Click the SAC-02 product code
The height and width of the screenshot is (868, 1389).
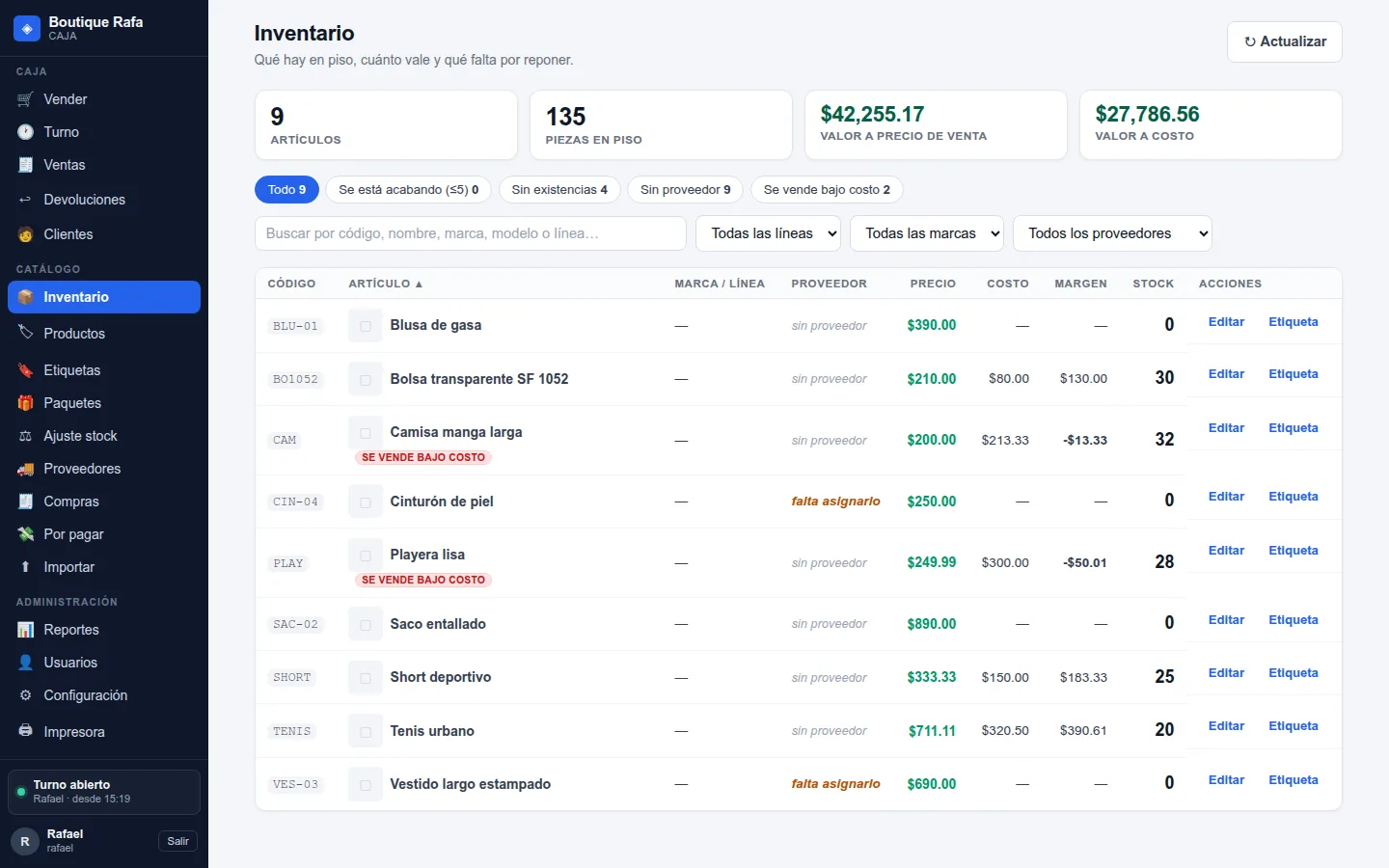tap(295, 624)
